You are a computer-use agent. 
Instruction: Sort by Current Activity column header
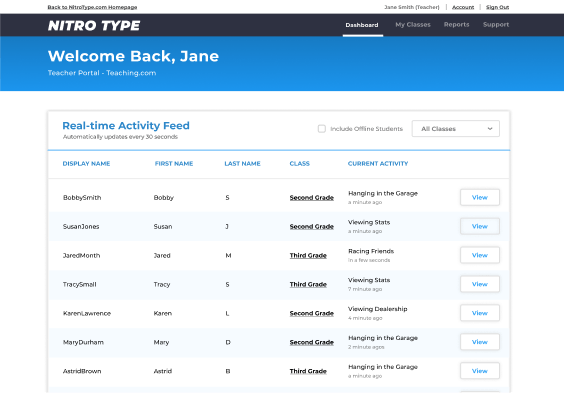coord(378,164)
